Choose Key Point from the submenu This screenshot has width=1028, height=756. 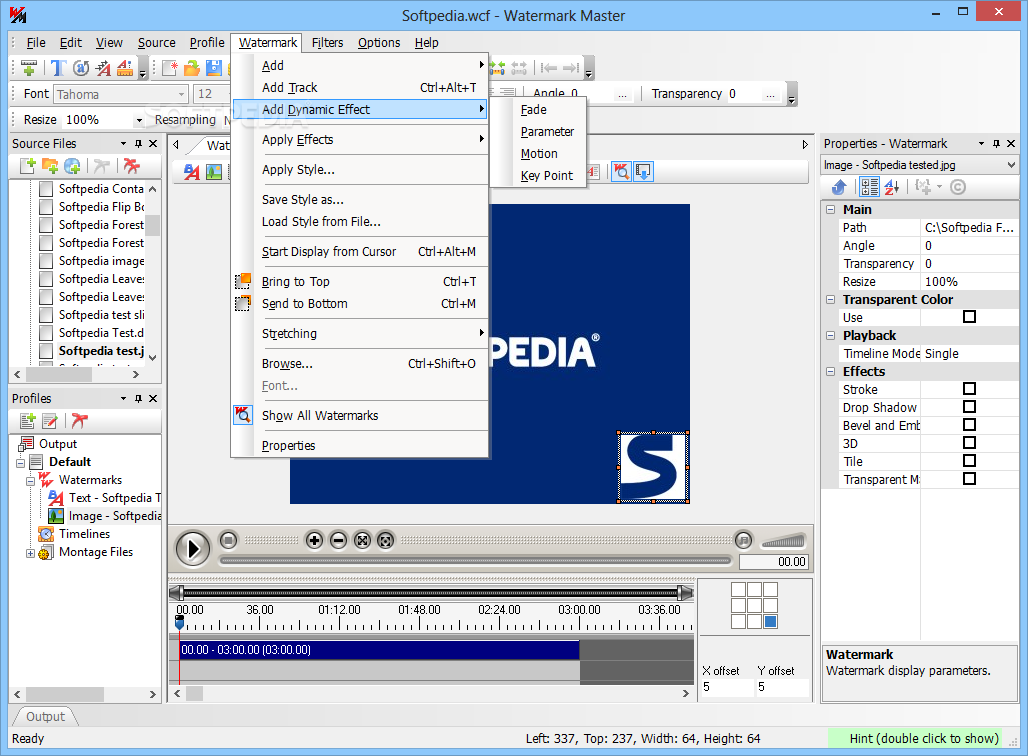[547, 176]
